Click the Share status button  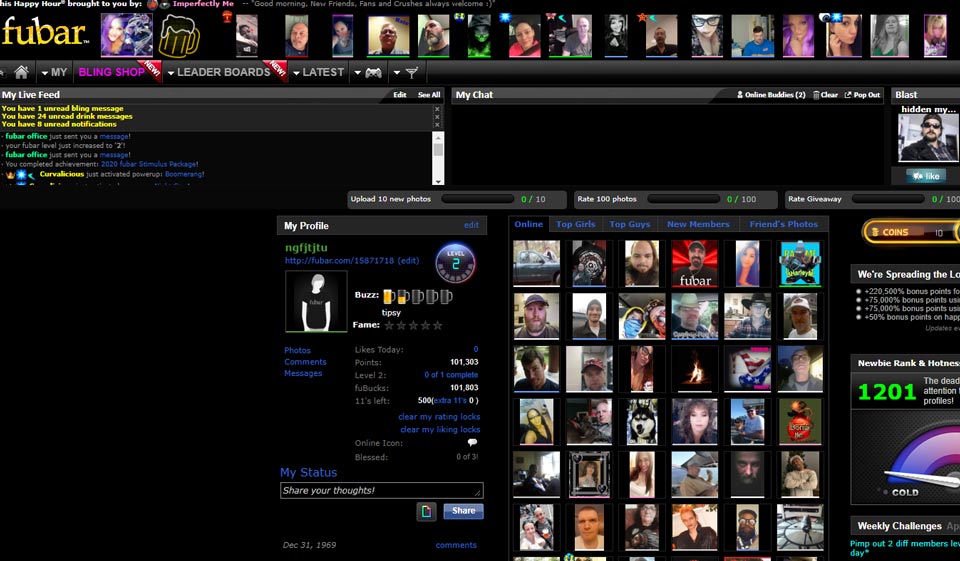coord(463,511)
